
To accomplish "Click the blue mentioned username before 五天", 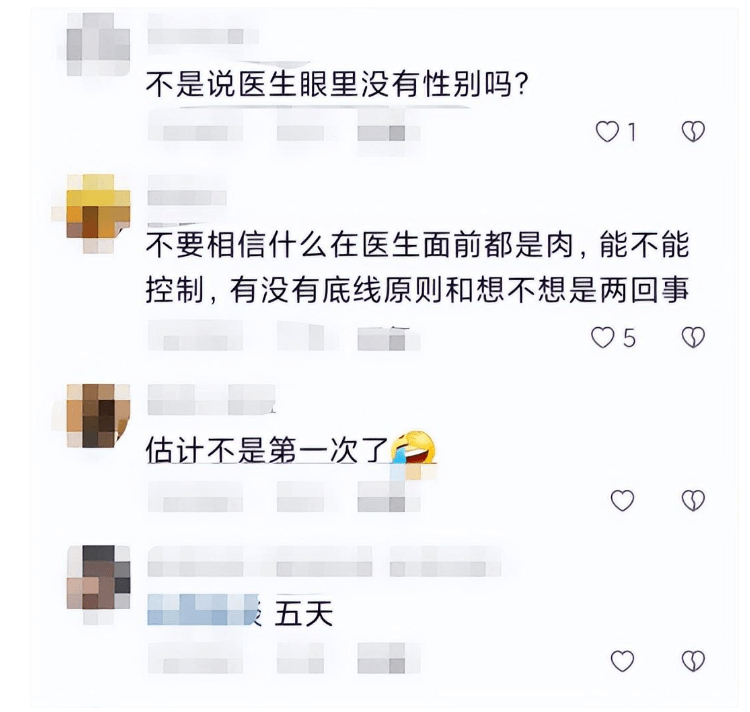I will [204, 610].
